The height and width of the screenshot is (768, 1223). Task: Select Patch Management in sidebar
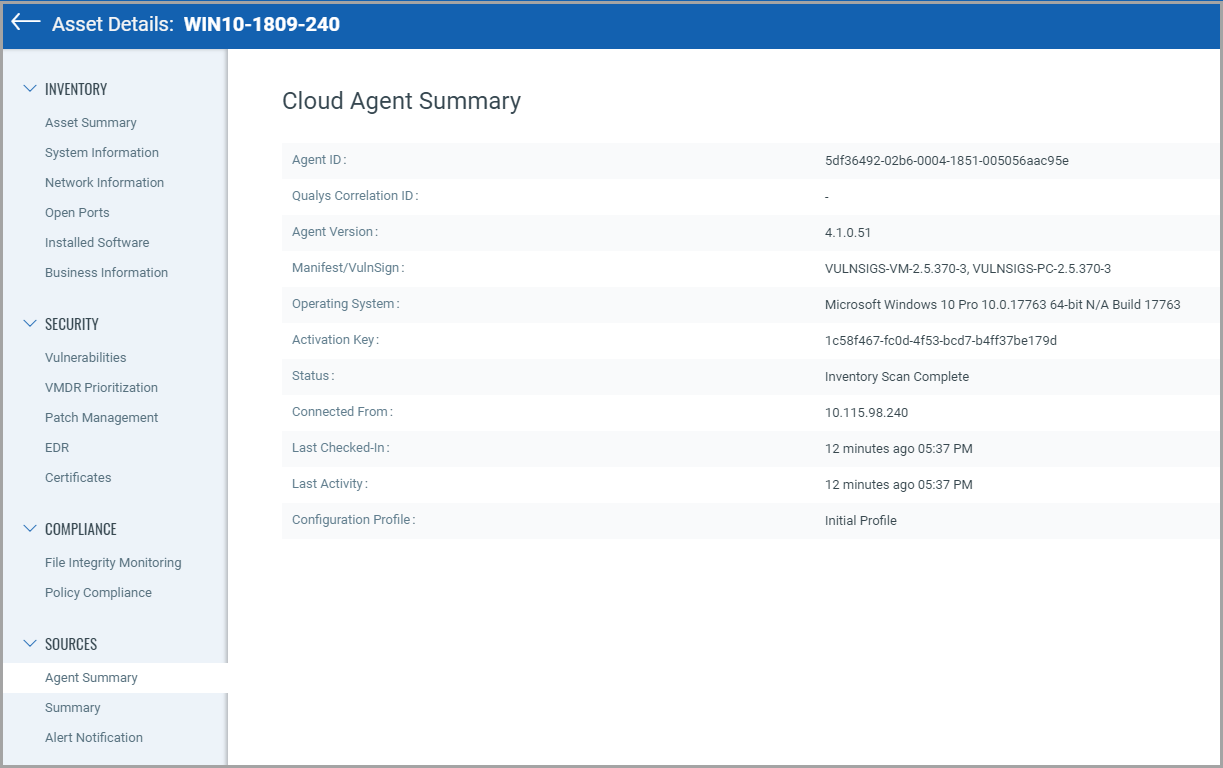tap(102, 418)
